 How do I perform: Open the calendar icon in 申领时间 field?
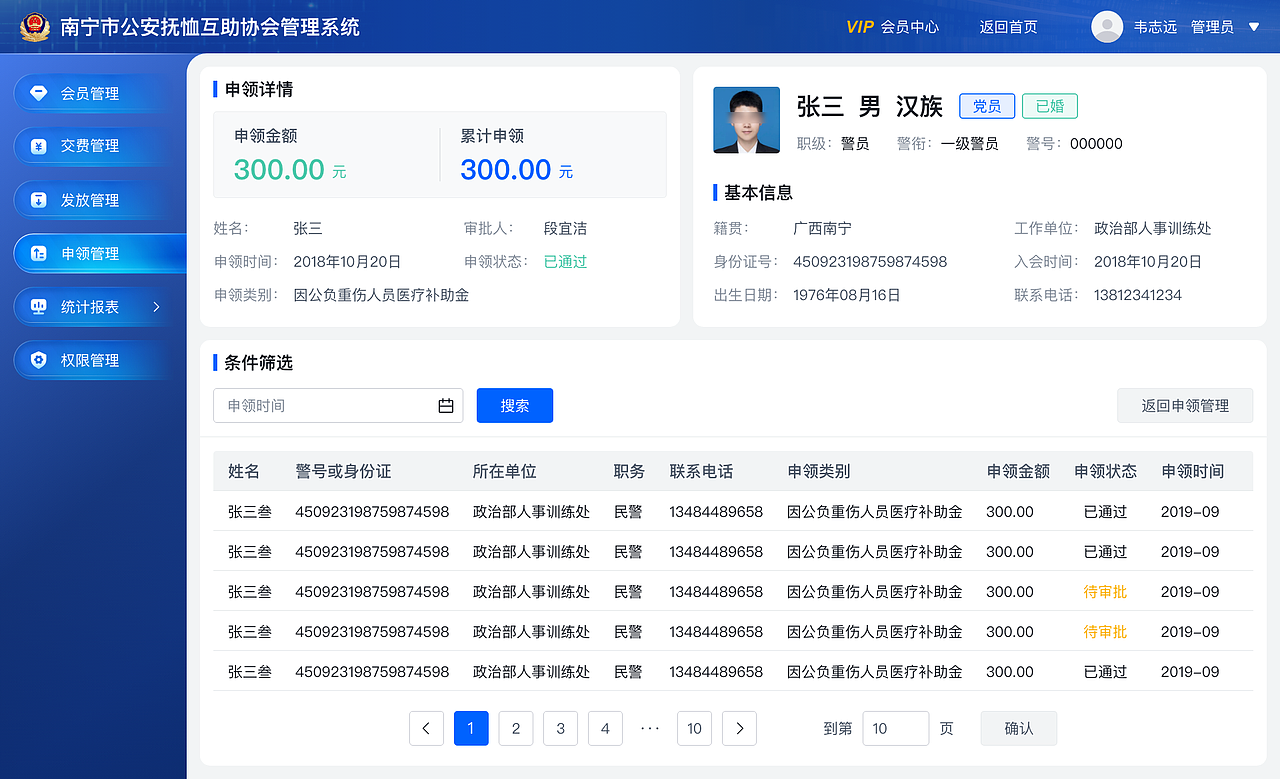point(446,405)
